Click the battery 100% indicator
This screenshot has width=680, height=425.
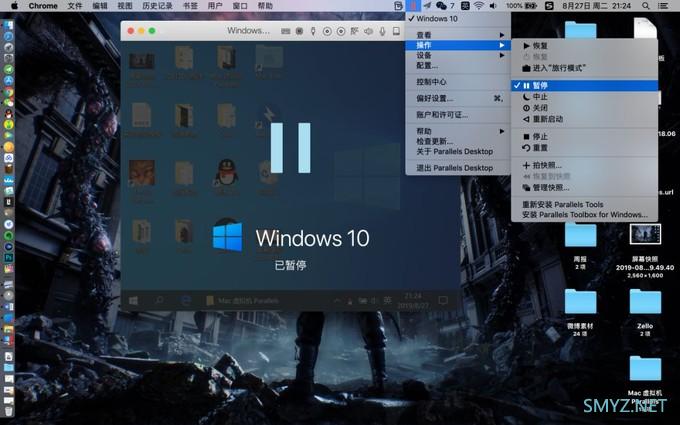521,6
